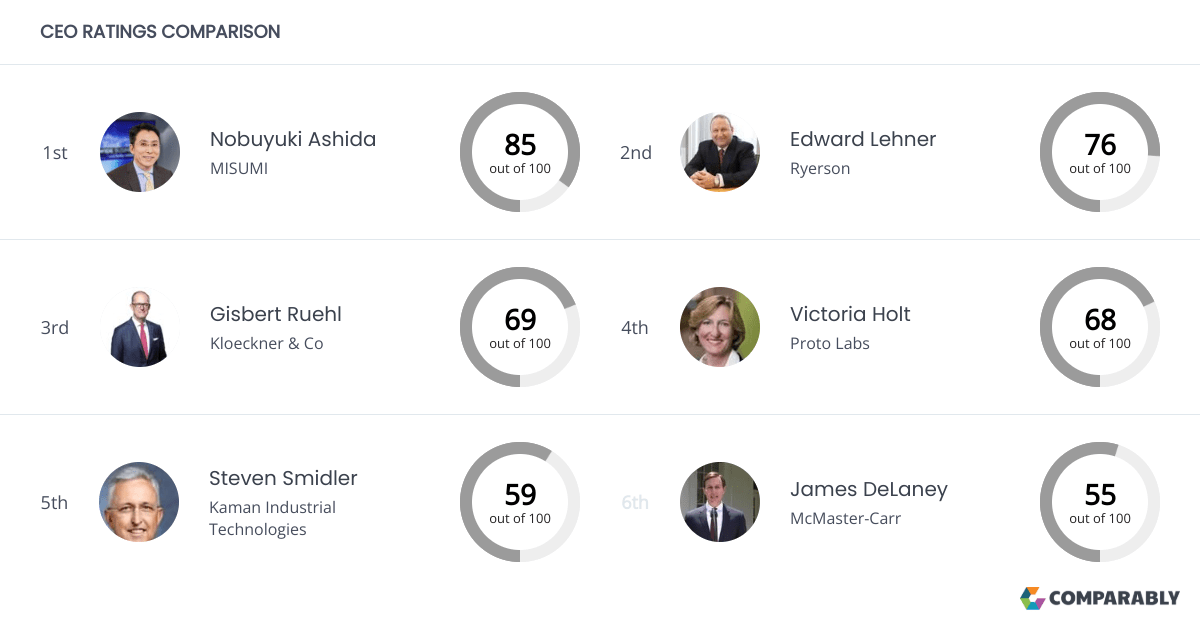Click Steven Smidler's profile photo

point(139,502)
